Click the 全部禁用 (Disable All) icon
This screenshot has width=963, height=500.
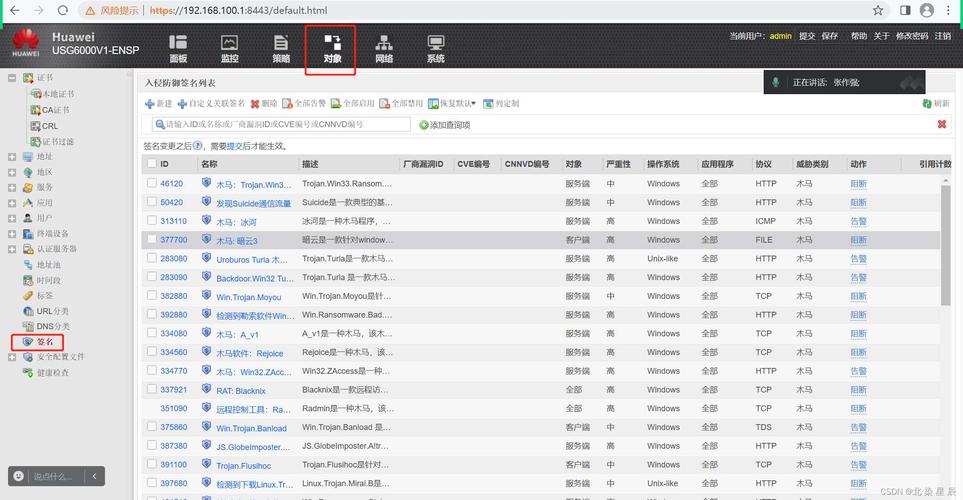pos(385,103)
